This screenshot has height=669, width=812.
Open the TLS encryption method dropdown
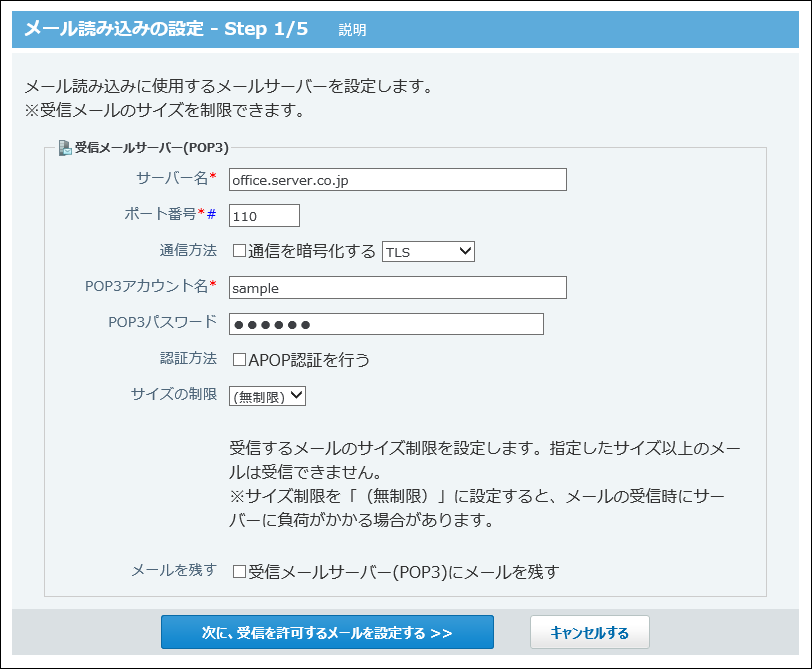tap(428, 252)
